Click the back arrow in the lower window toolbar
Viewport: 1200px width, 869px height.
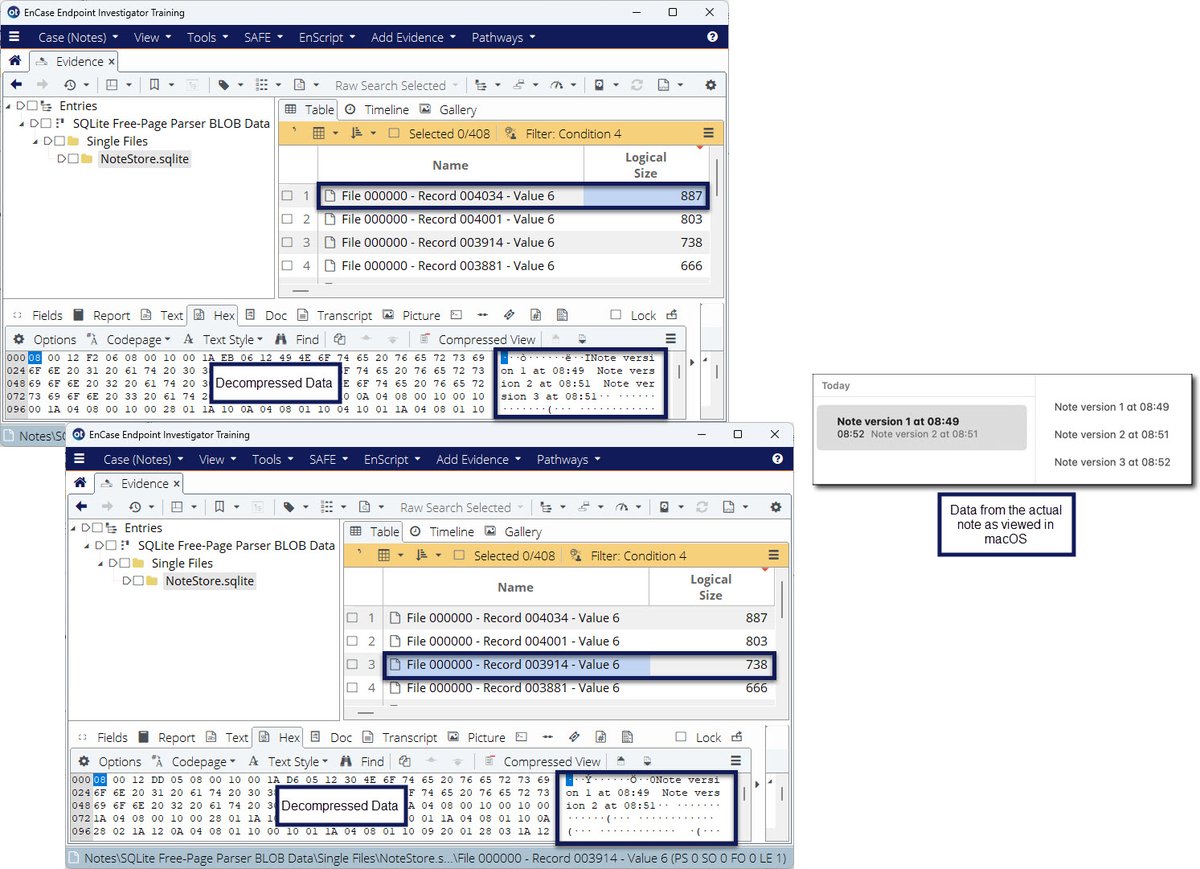[x=81, y=508]
